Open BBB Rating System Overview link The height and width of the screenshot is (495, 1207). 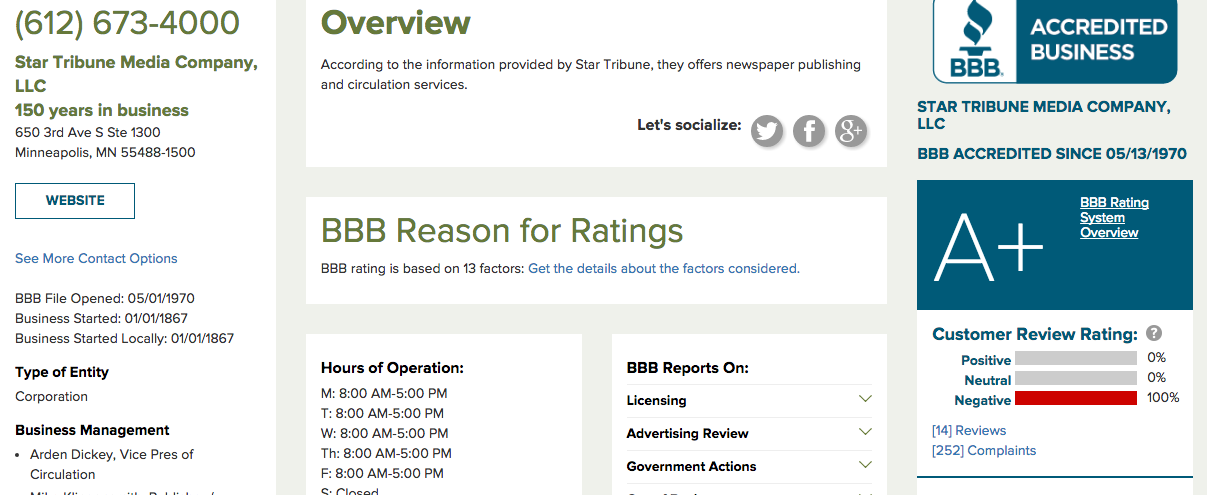click(x=1114, y=217)
